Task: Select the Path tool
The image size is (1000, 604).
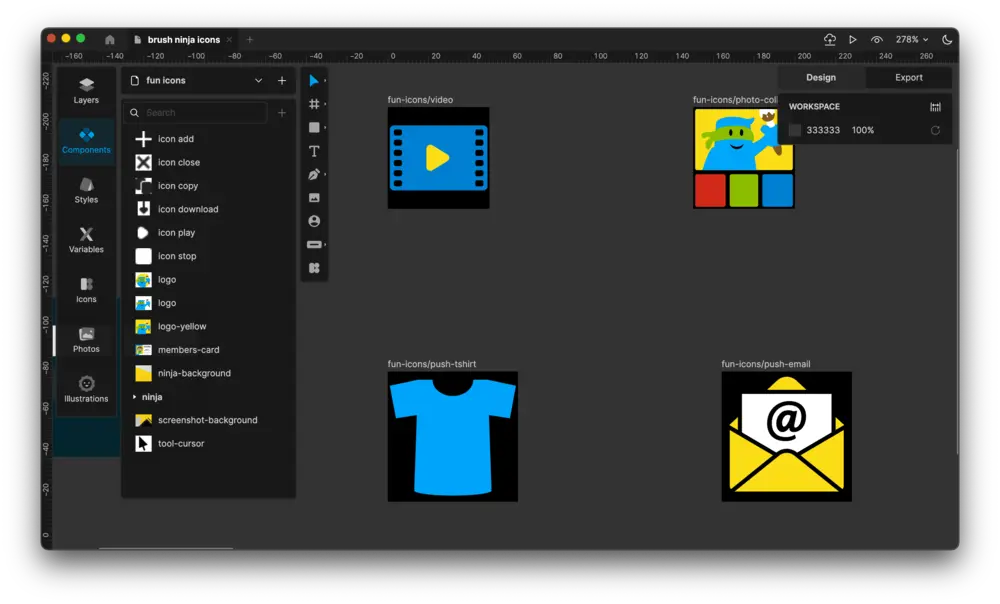Action: [x=314, y=174]
